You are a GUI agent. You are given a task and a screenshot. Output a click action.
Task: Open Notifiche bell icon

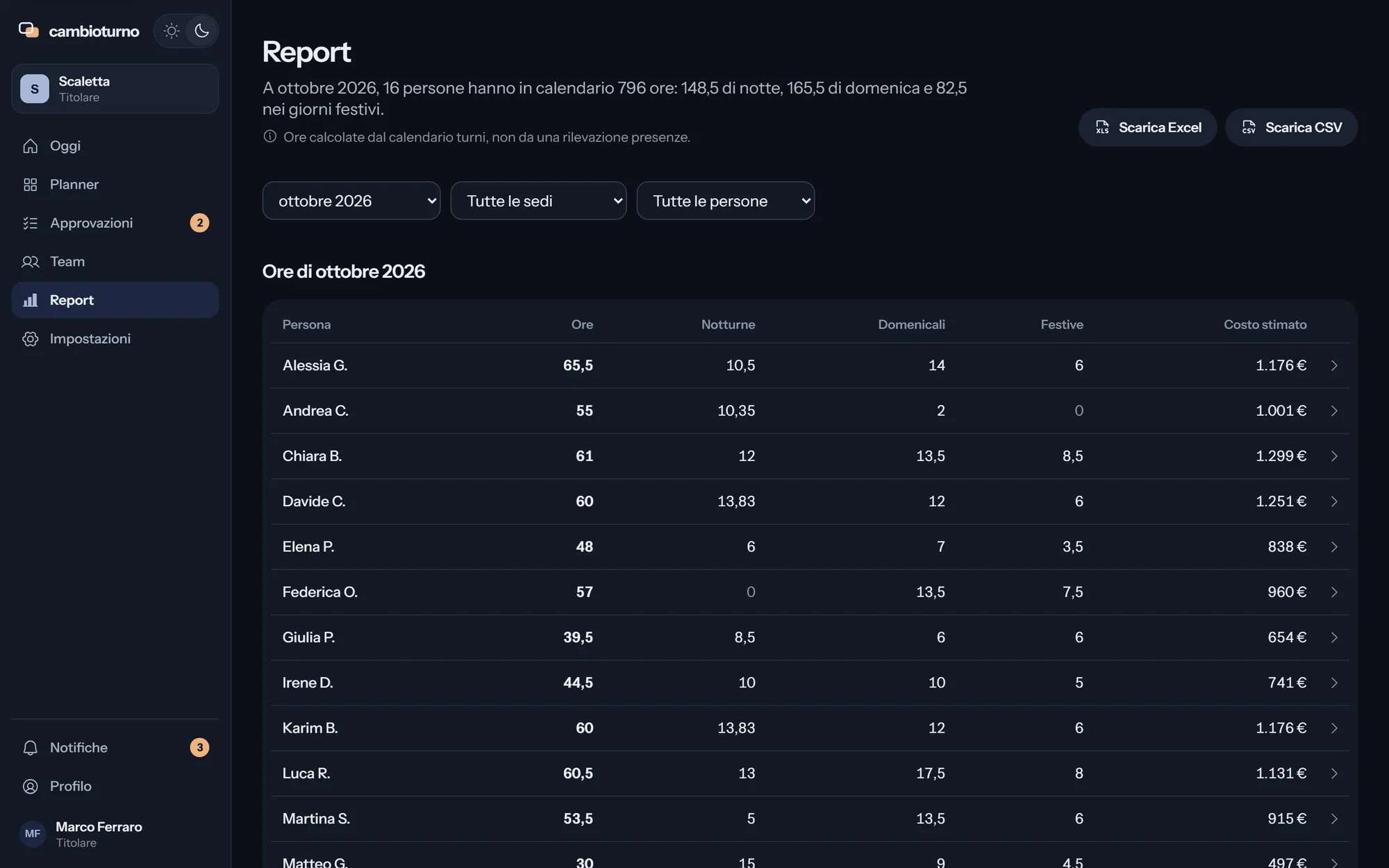30,748
